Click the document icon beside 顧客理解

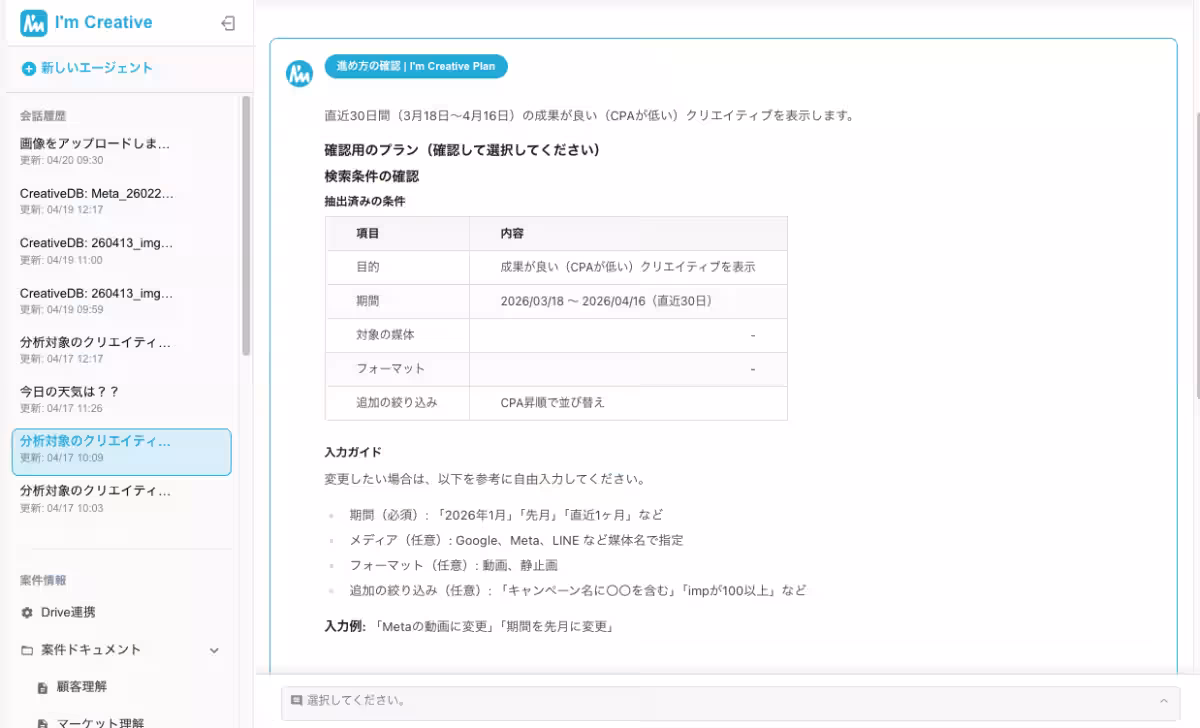(x=44, y=687)
